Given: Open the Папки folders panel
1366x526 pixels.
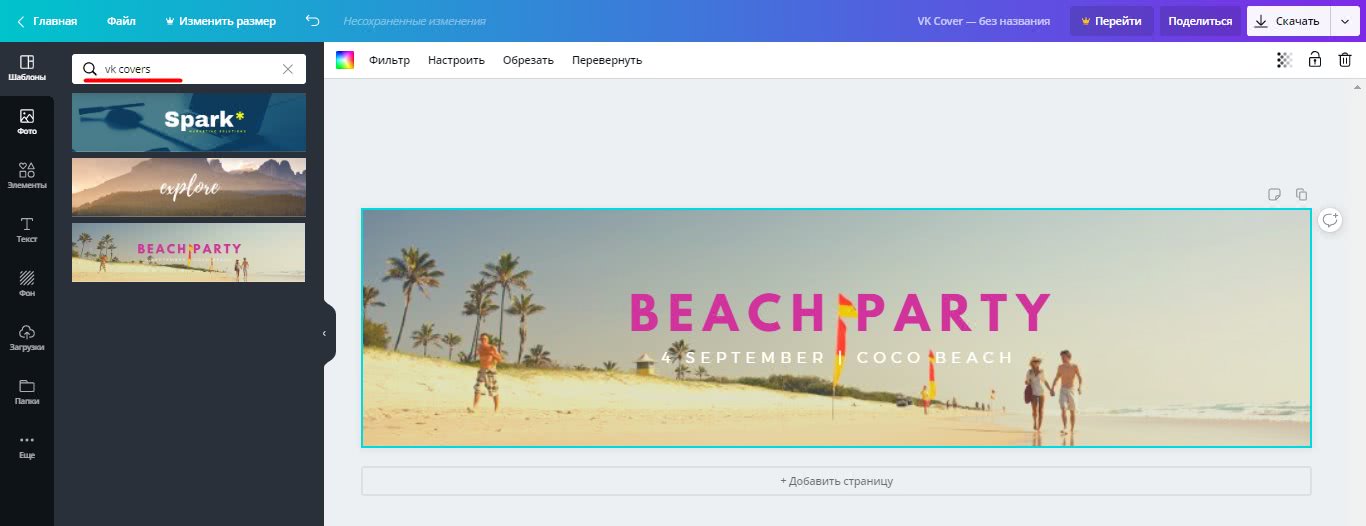Looking at the screenshot, I should point(27,392).
